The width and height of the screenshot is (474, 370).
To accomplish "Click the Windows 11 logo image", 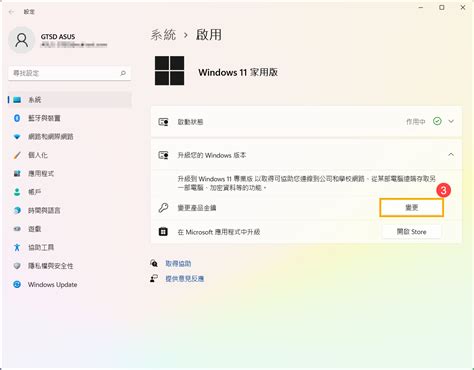I will pyautogui.click(x=169, y=71).
